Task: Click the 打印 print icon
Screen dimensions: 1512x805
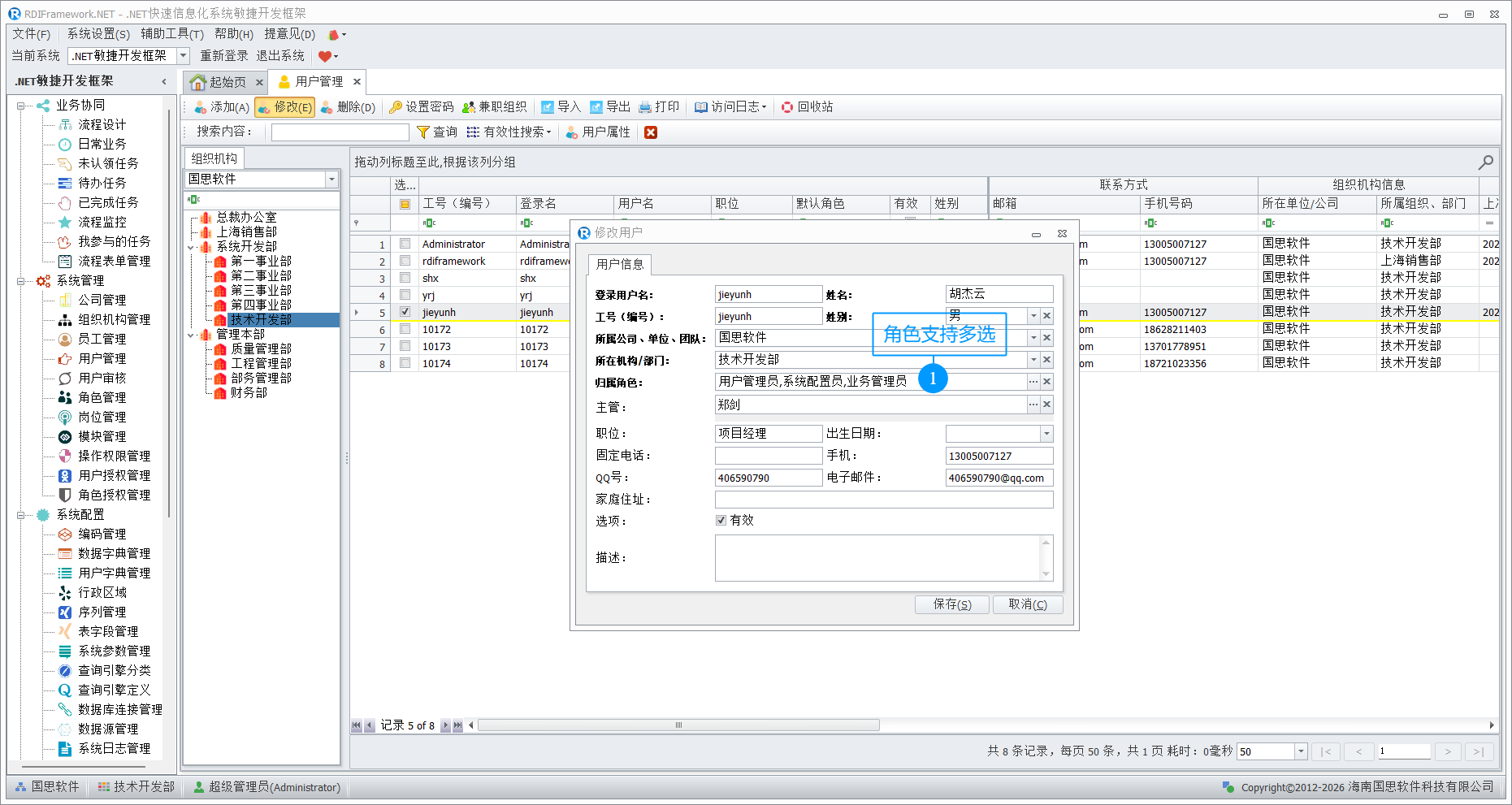Action: point(660,106)
